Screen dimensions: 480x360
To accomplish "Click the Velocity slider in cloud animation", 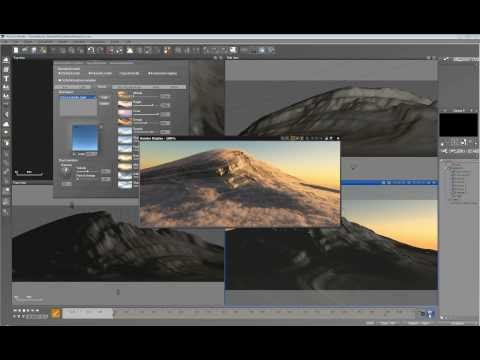I will pyautogui.click(x=87, y=171).
